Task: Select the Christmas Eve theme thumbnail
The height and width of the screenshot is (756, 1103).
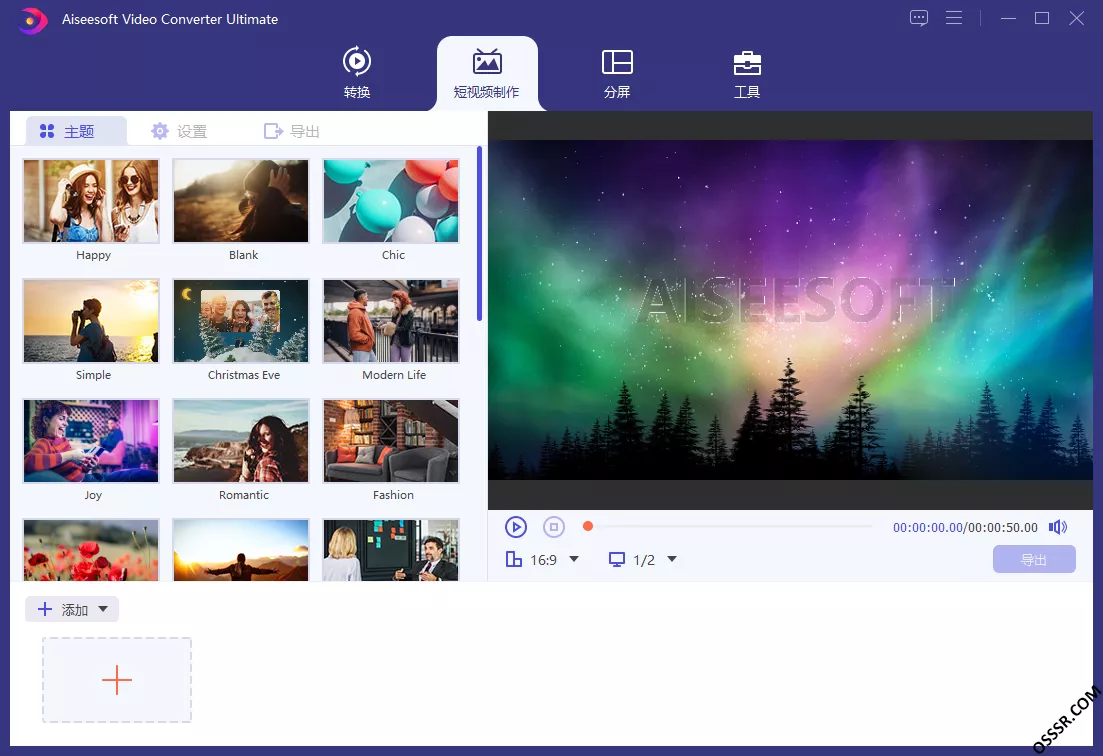Action: (x=241, y=321)
